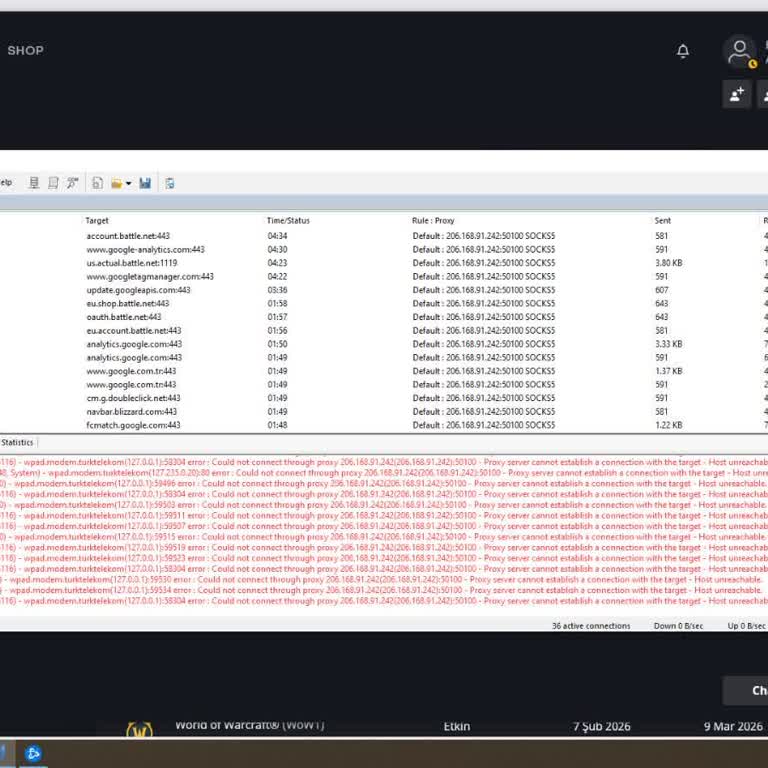Viewport: 768px width, 768px height.
Task: Open Battle.net notifications bell
Action: point(683,51)
